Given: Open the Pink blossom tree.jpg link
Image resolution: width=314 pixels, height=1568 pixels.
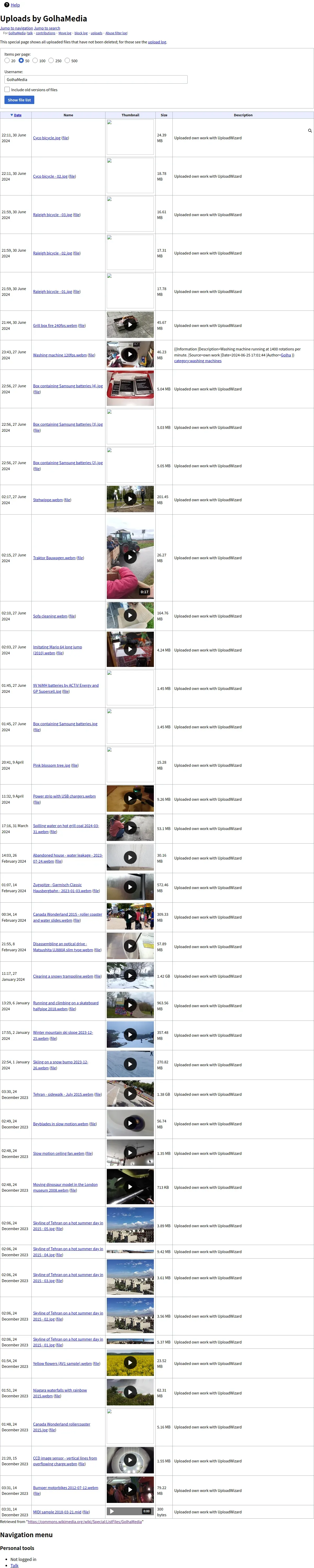Looking at the screenshot, I should (51, 765).
